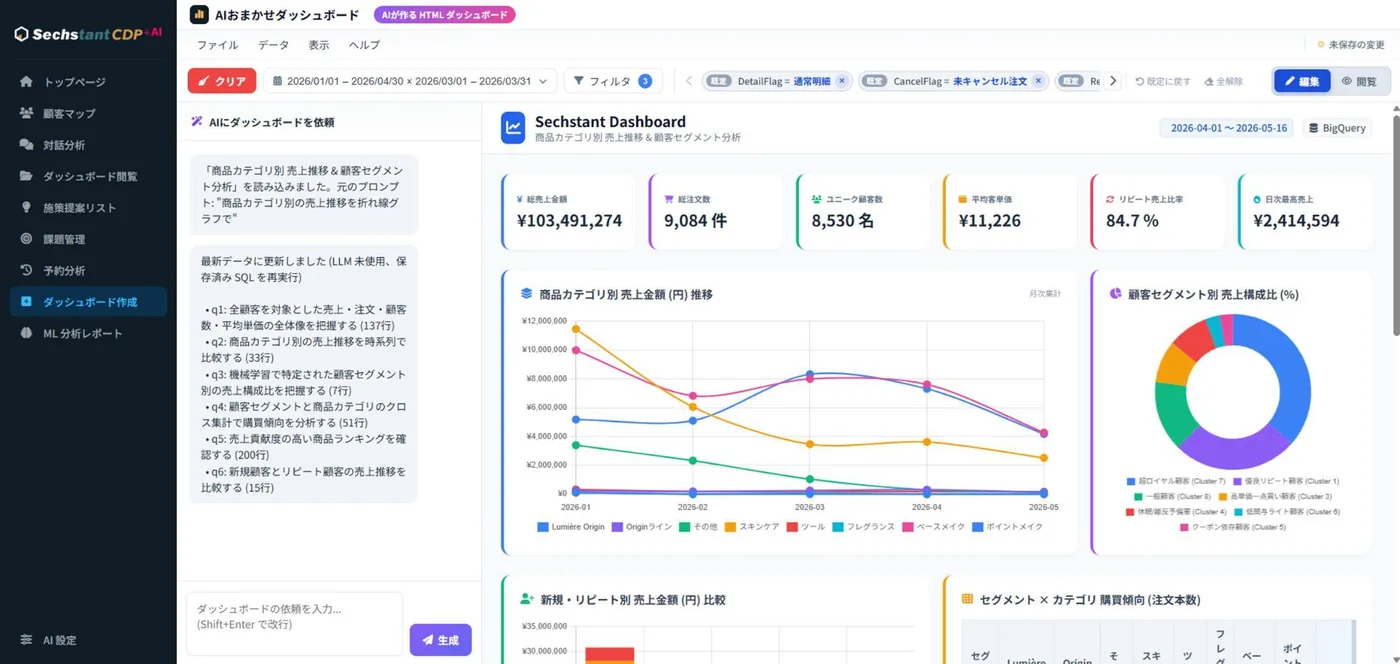Viewport: 1400px width, 664px height.
Task: Open AI 設定 sliders icon
Action: coord(26,640)
